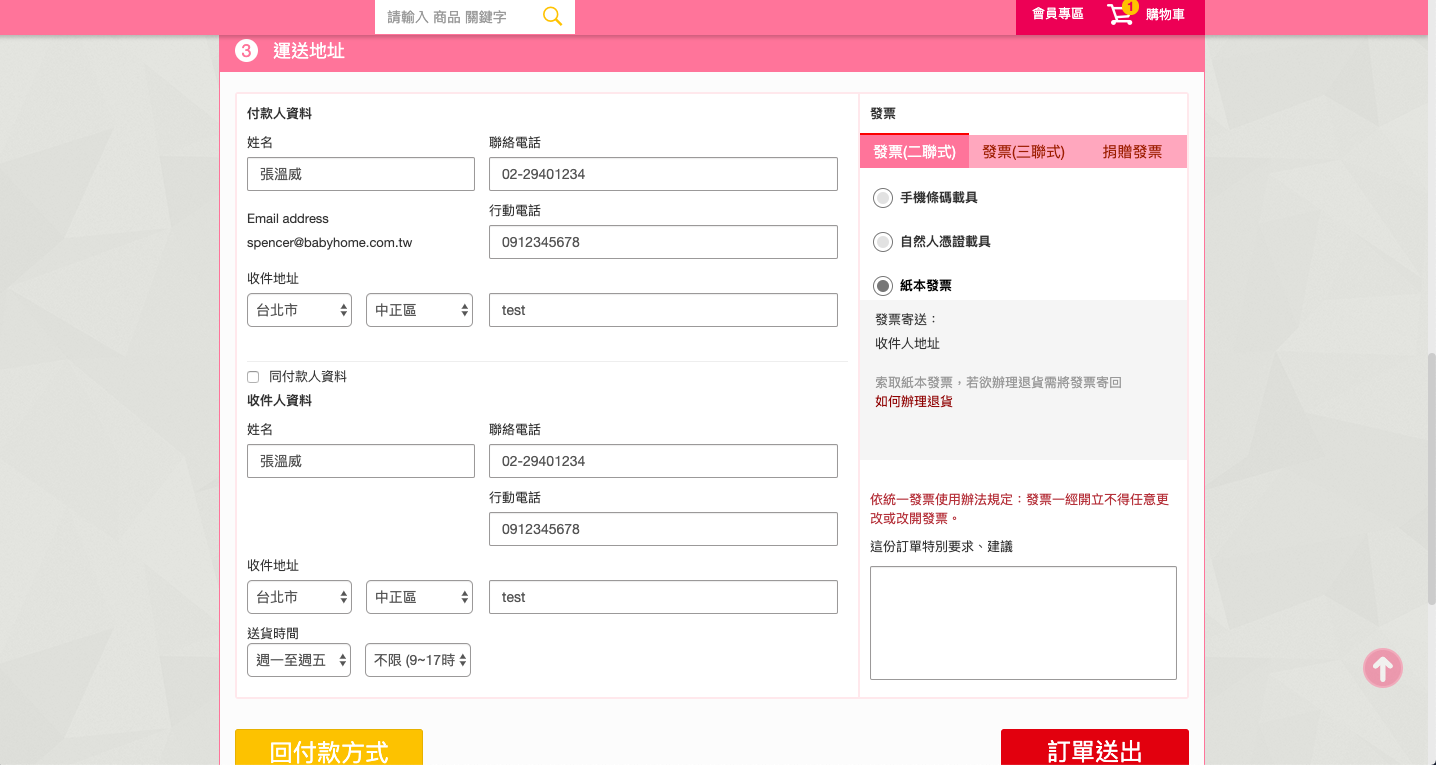Click recipient 行動電話 input field
Viewport: 1436px width, 765px height.
(x=663, y=529)
